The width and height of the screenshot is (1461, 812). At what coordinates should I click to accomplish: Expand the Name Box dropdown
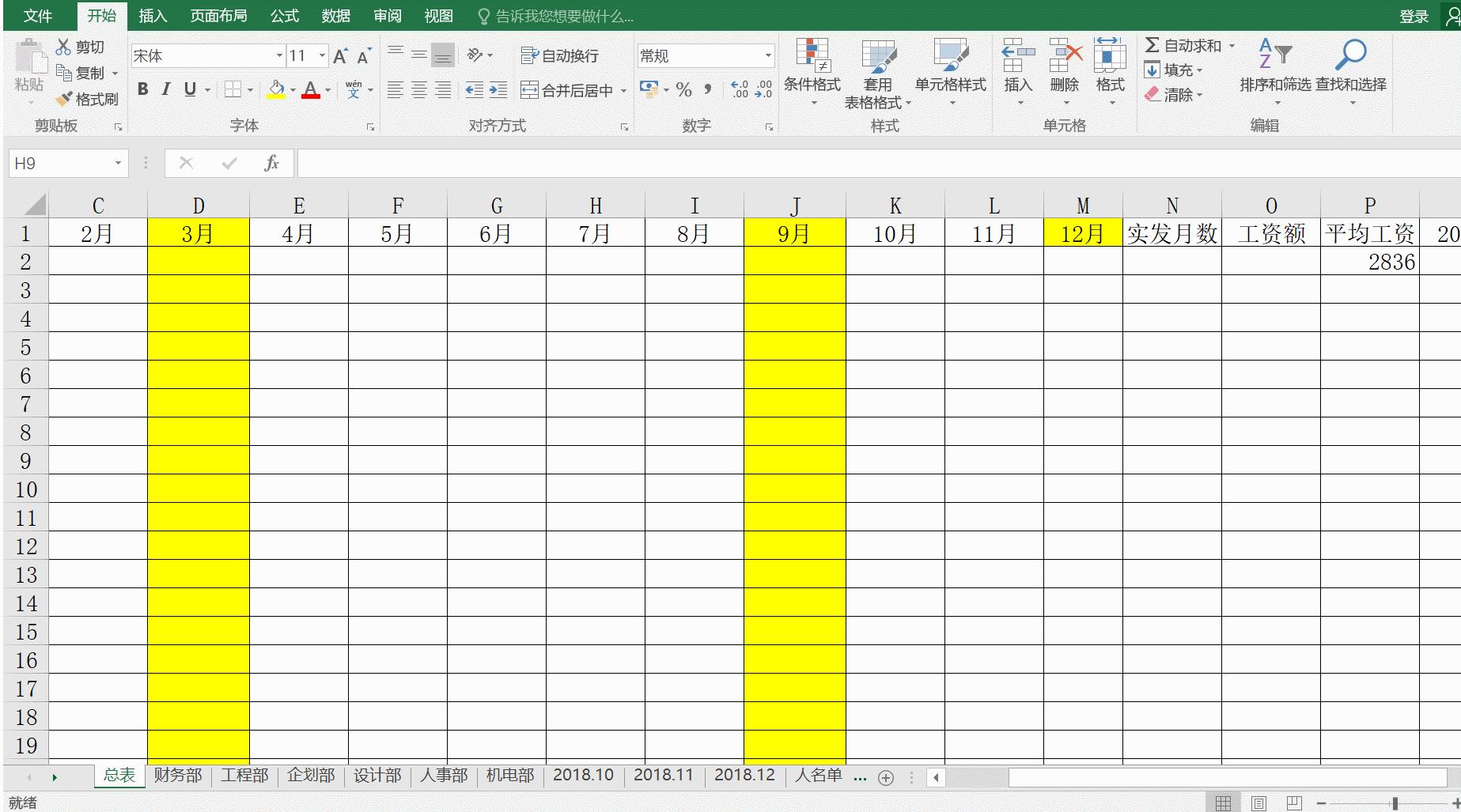point(118,163)
